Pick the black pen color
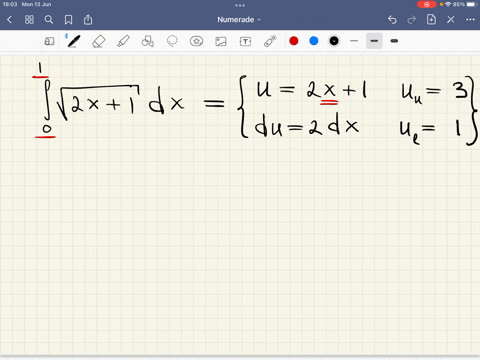Image resolution: width=480 pixels, height=360 pixels. [x=334, y=41]
